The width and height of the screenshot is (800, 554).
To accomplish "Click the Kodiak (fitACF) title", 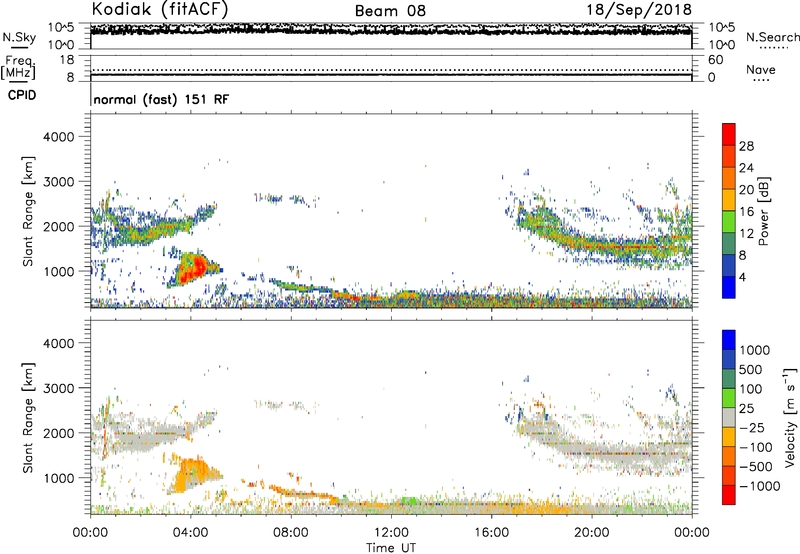I will 160,10.
